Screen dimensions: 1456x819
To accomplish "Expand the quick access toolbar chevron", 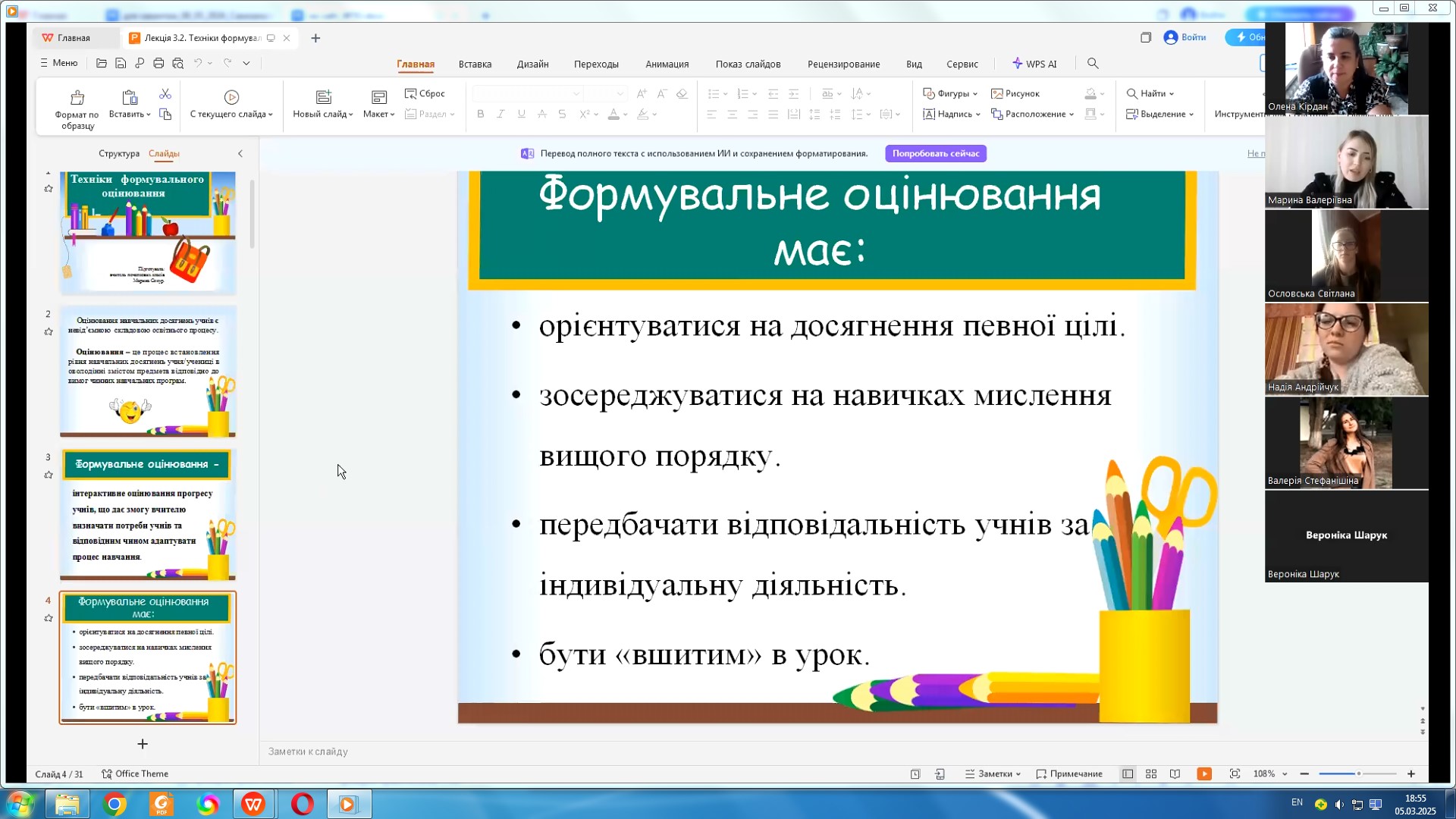I will pyautogui.click(x=246, y=64).
